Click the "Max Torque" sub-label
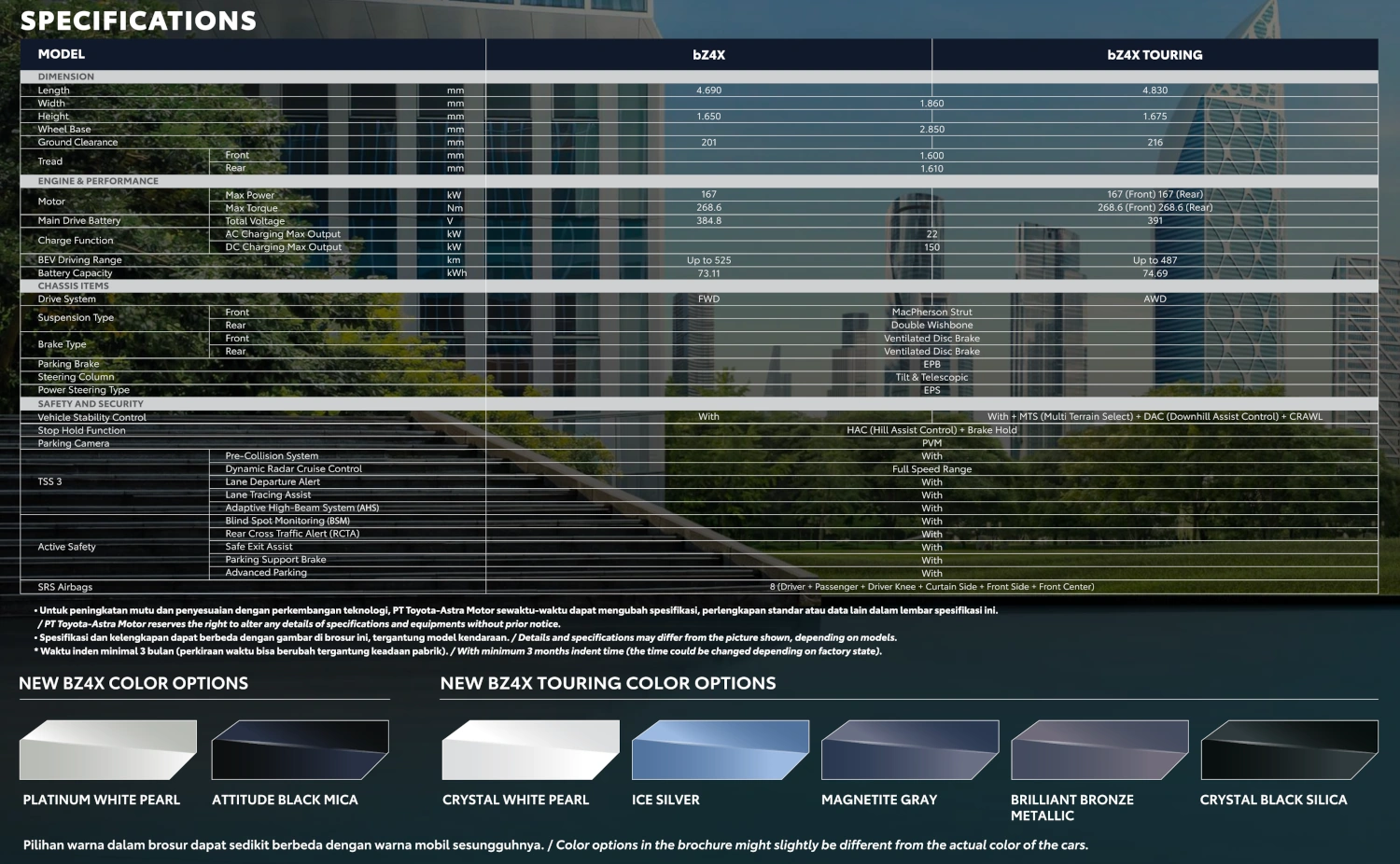This screenshot has width=1400, height=864. click(251, 208)
